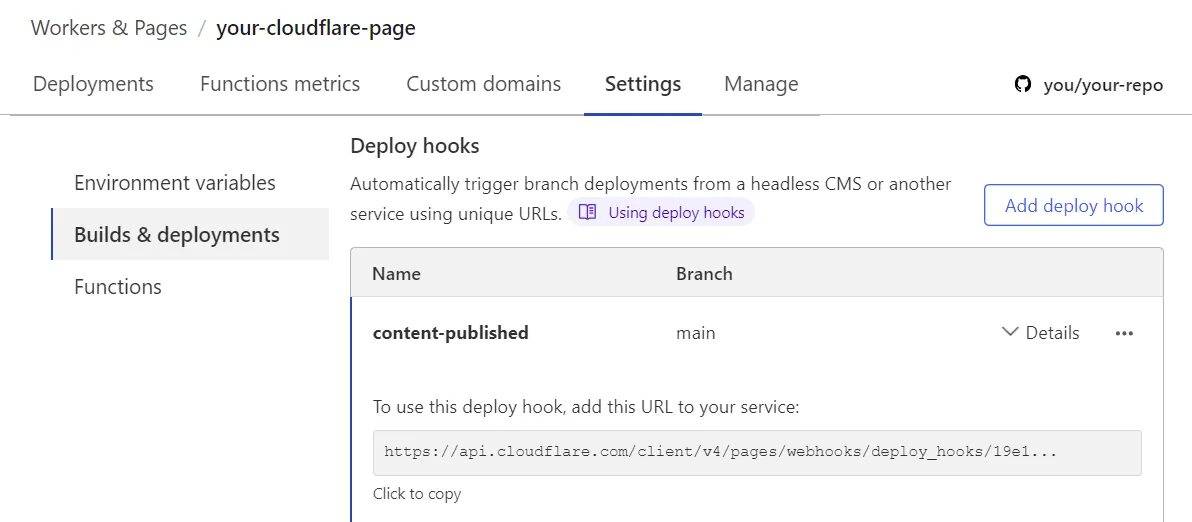Screen dimensions: 1192x522
Task: Select Builds & deployments in the sidebar
Action: (177, 235)
